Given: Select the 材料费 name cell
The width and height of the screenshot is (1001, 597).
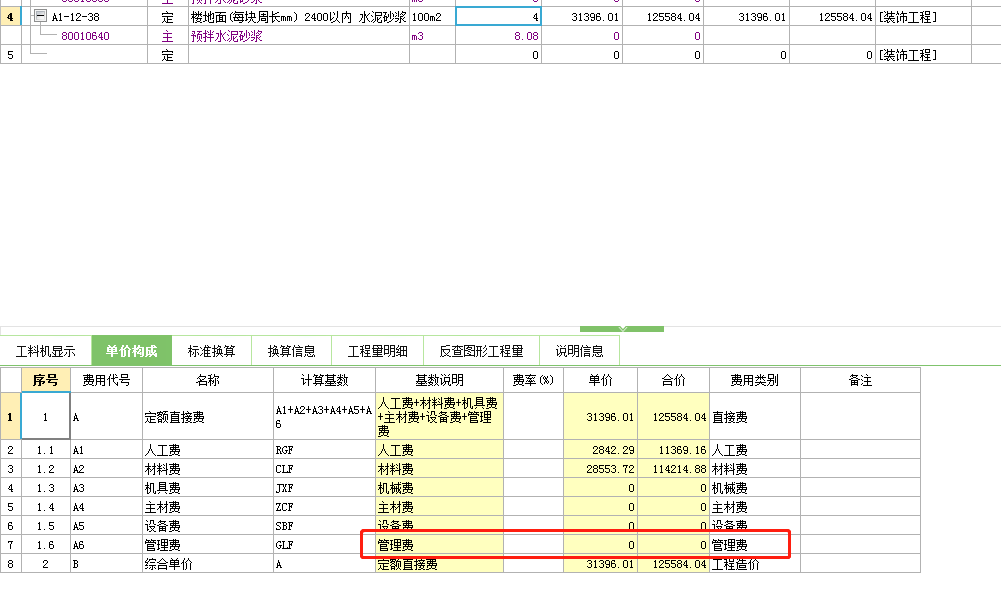Looking at the screenshot, I should click(x=207, y=469).
